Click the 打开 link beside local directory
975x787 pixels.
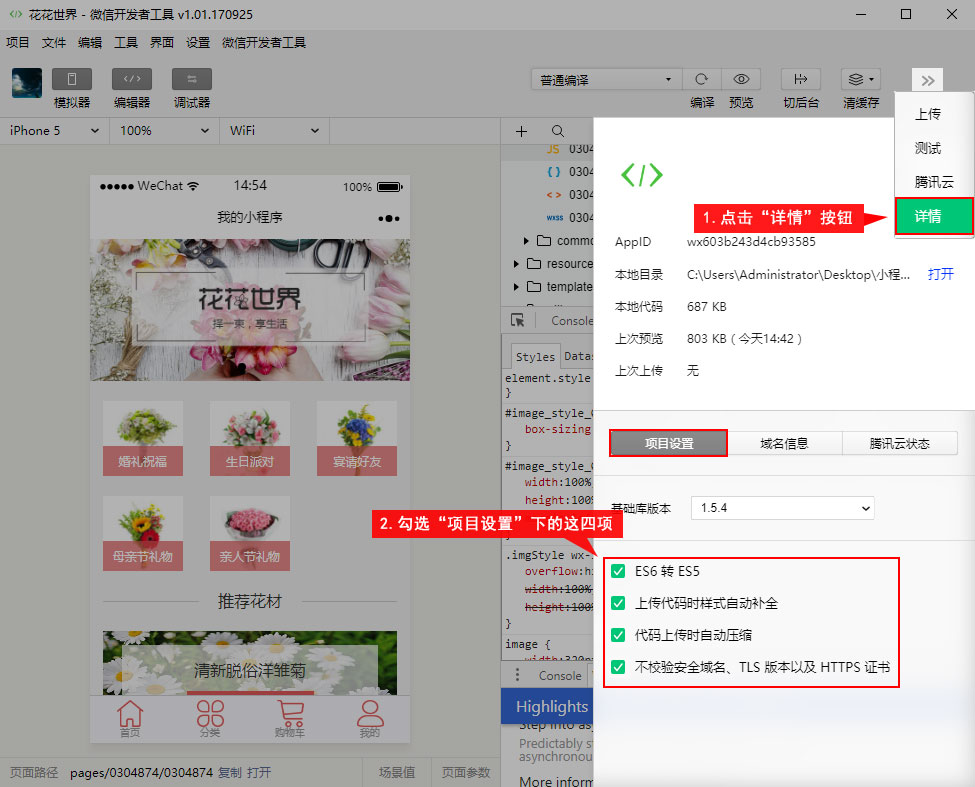[x=940, y=274]
